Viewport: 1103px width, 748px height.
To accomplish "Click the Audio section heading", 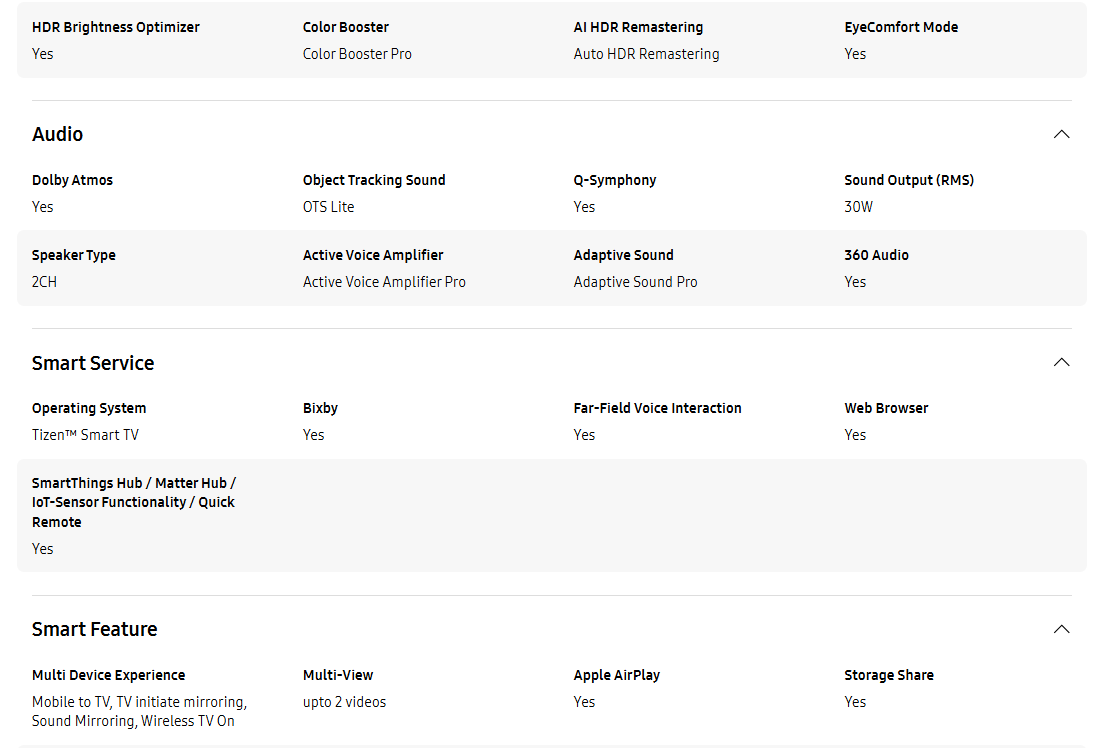I will coord(57,134).
